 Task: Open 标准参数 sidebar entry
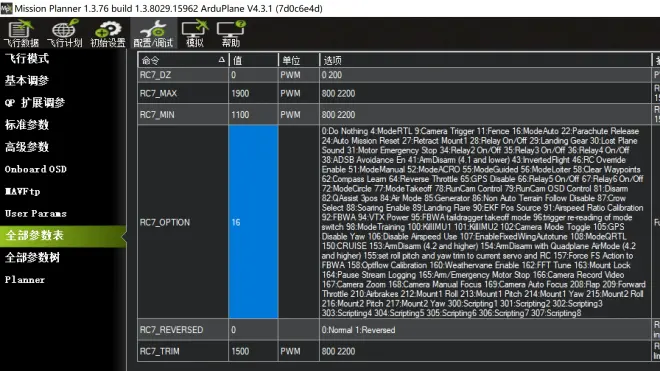coord(27,125)
